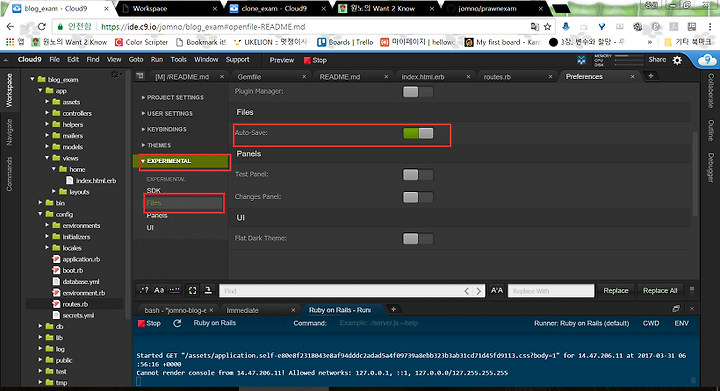This screenshot has height=391, width=720.
Task: Click the find-in-multiple-lines icon
Action: [208, 290]
